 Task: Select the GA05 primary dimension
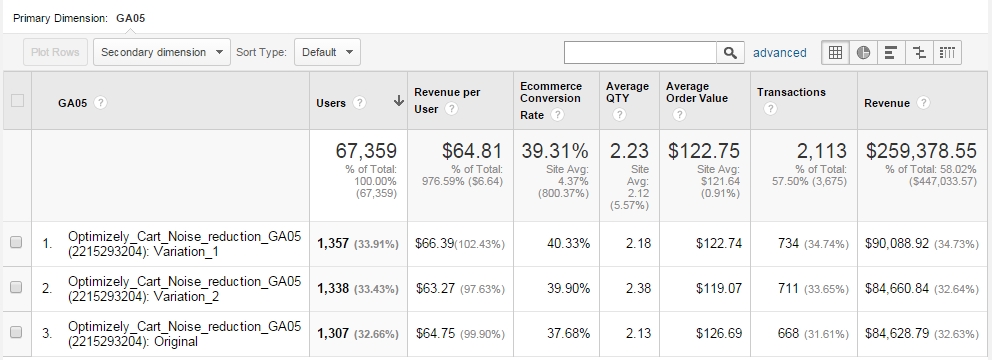[130, 18]
